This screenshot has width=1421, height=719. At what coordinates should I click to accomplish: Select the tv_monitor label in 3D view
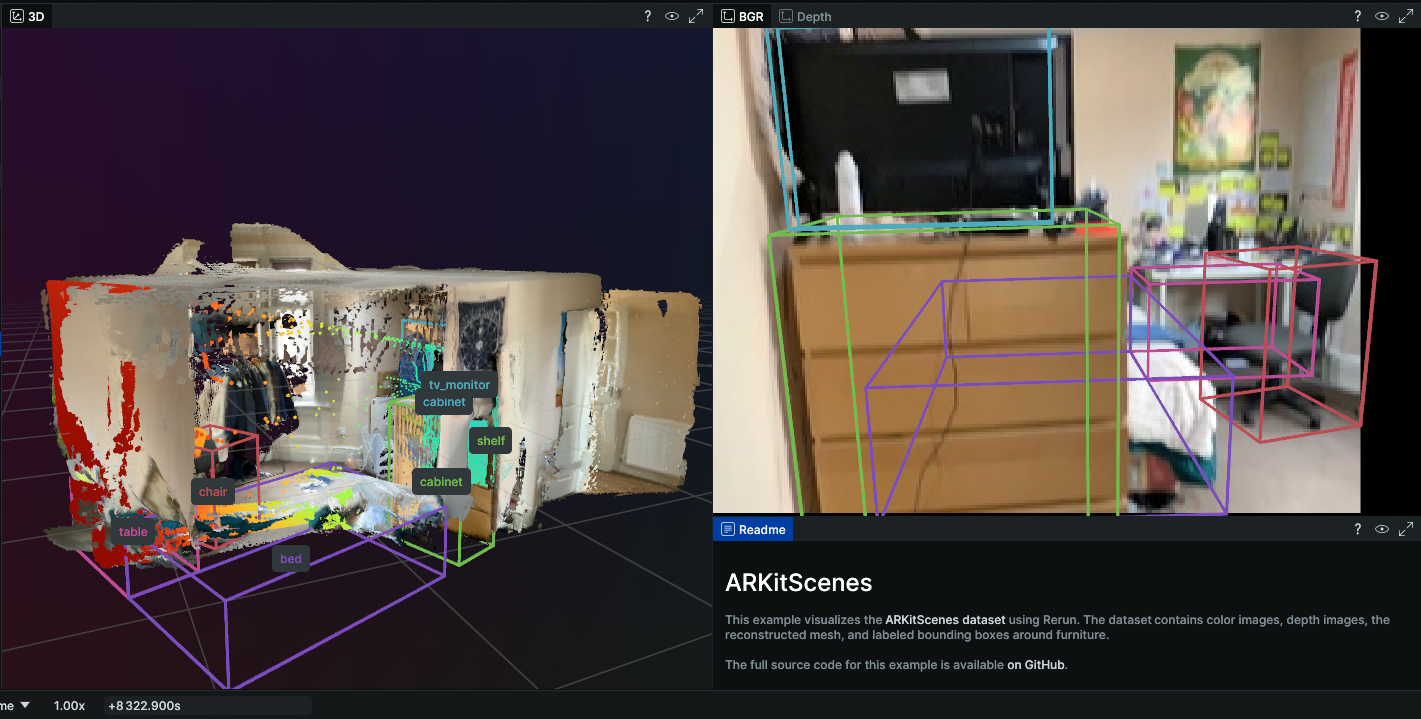pos(459,385)
